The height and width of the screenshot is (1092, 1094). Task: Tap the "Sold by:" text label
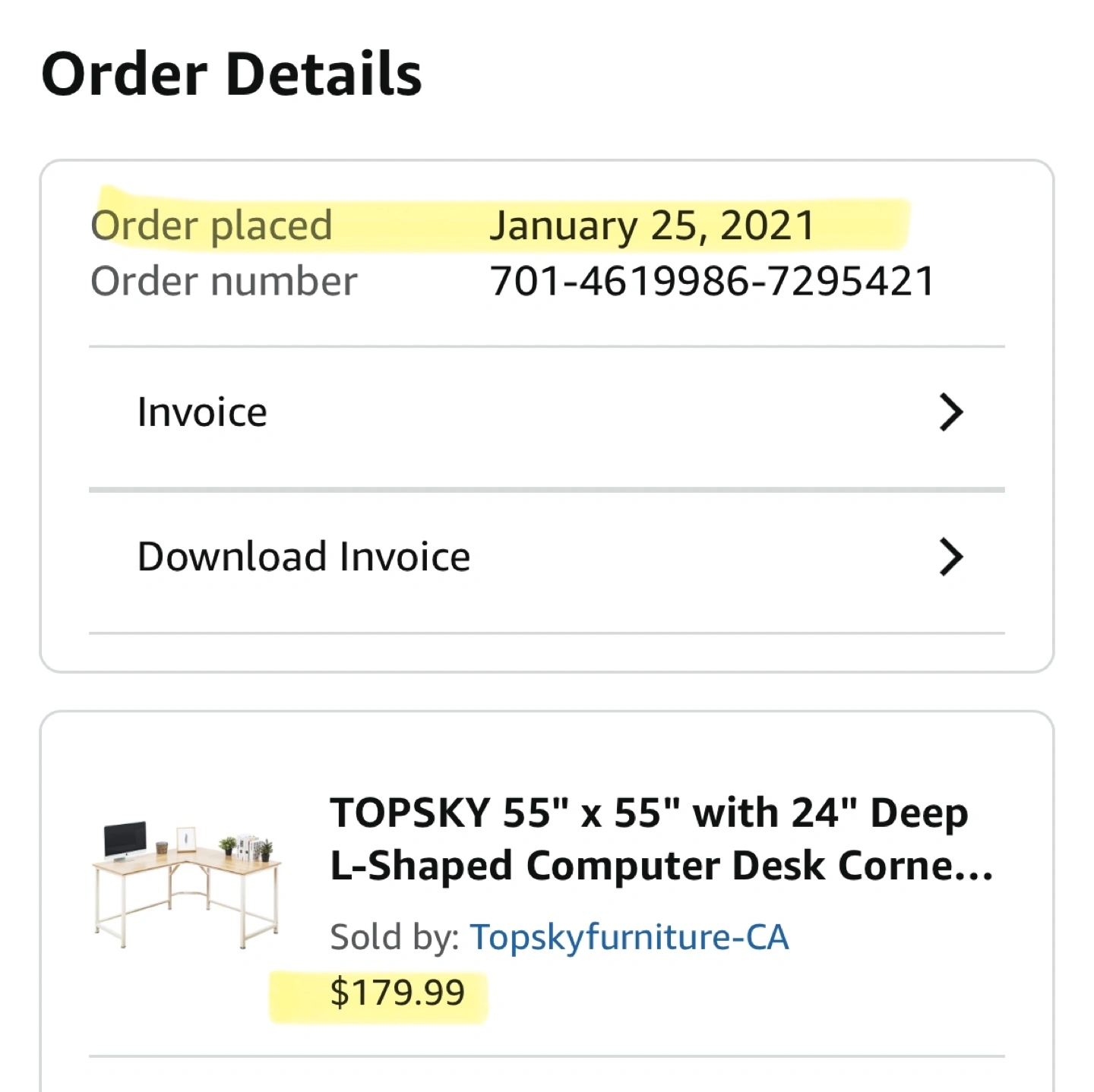point(394,936)
